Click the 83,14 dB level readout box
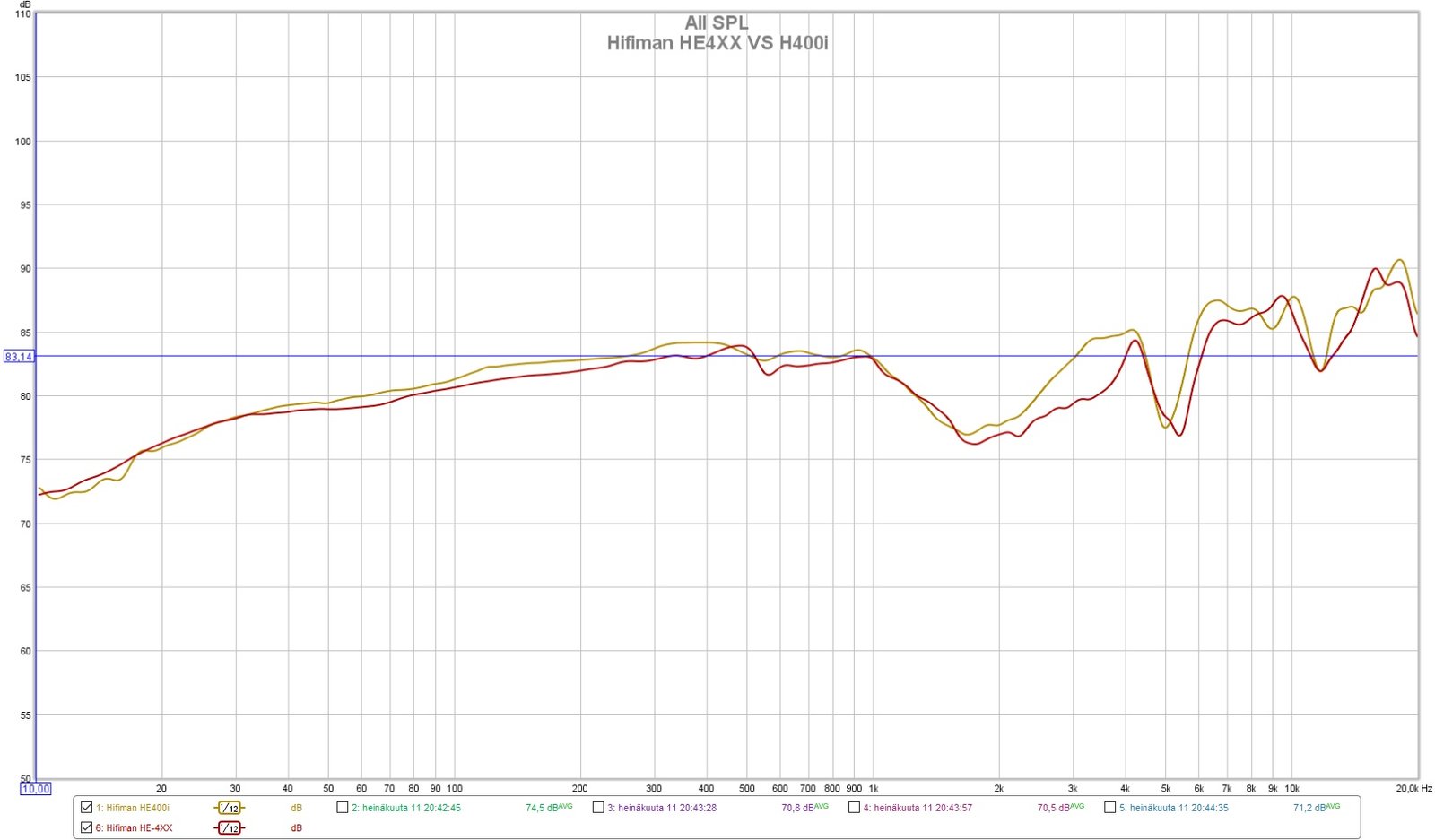Screen dimensions: 1435x840 click(19, 357)
